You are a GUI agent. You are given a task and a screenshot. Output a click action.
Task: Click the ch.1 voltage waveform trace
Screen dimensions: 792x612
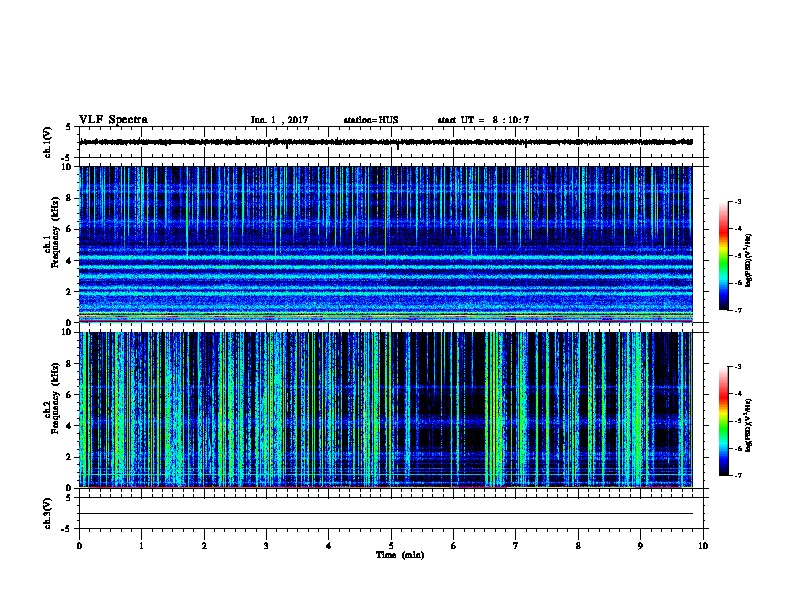click(386, 142)
